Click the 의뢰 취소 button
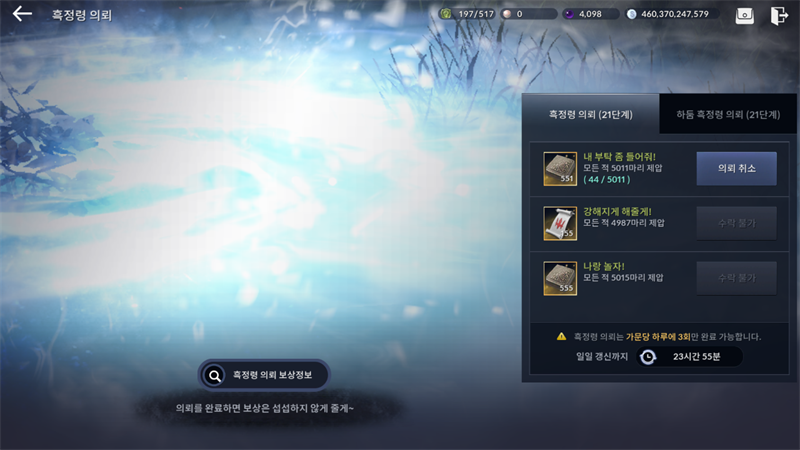Image resolution: width=800 pixels, height=450 pixels. click(x=736, y=168)
